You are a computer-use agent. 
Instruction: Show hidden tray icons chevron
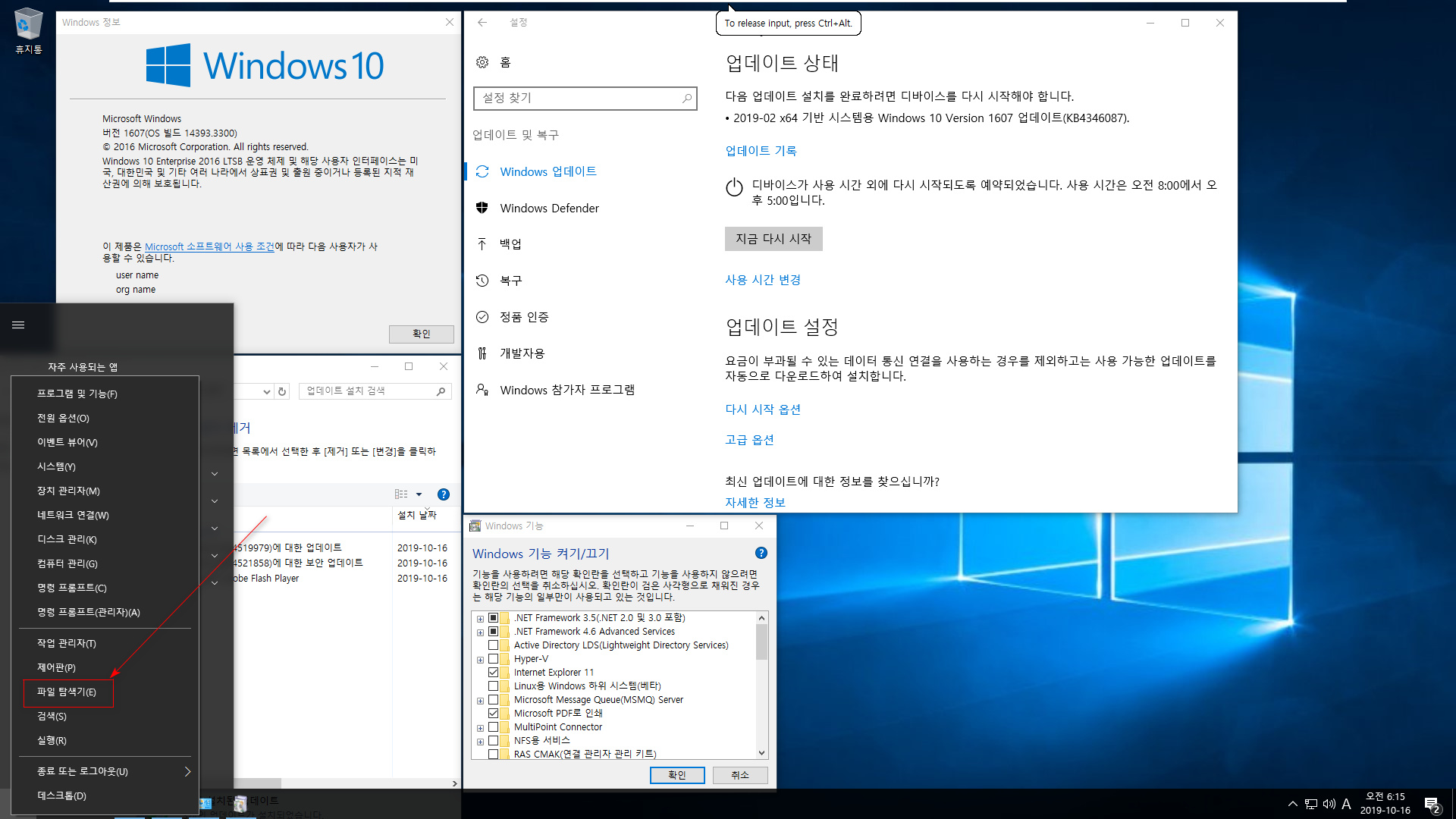(1292, 804)
